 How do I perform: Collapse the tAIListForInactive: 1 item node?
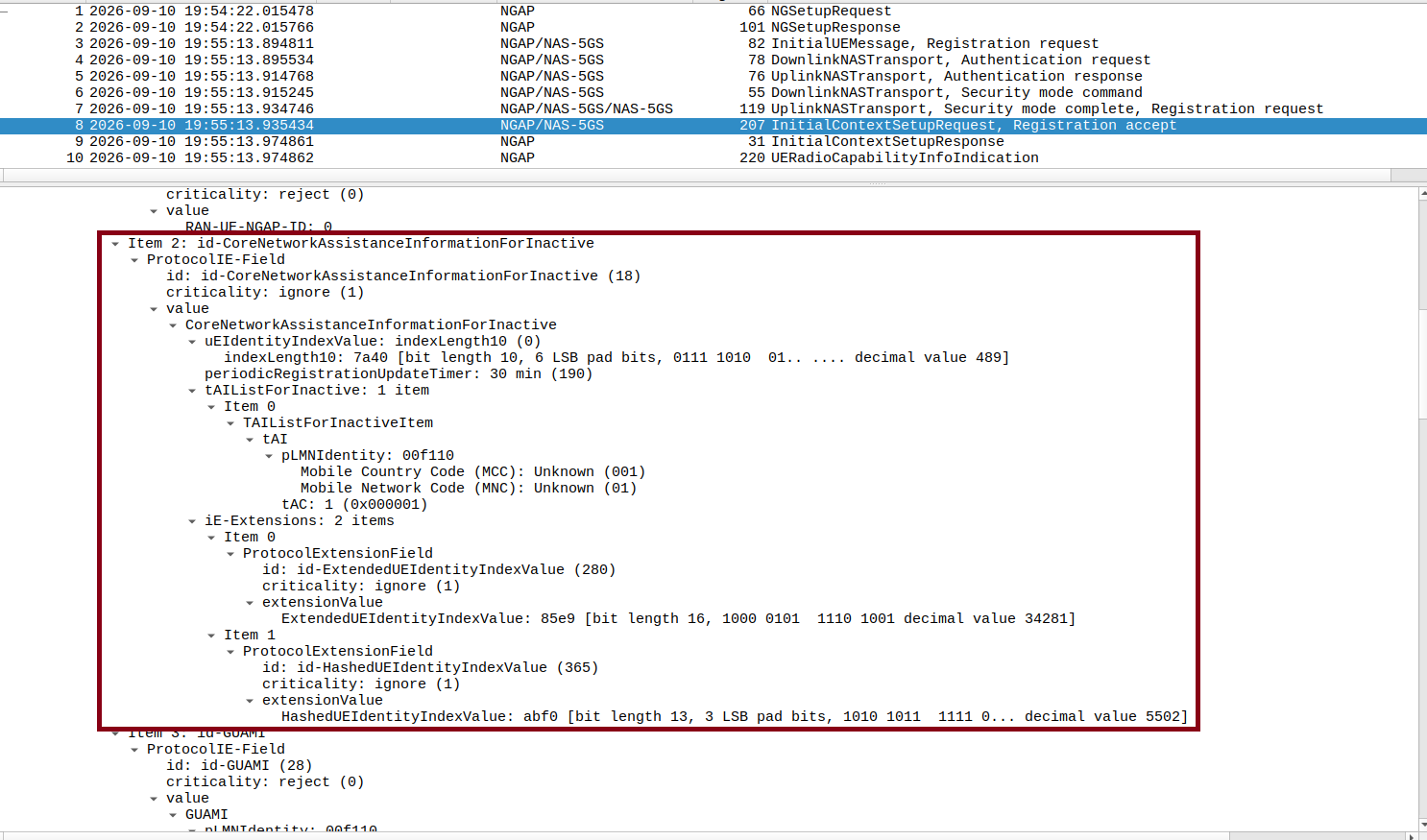click(192, 391)
